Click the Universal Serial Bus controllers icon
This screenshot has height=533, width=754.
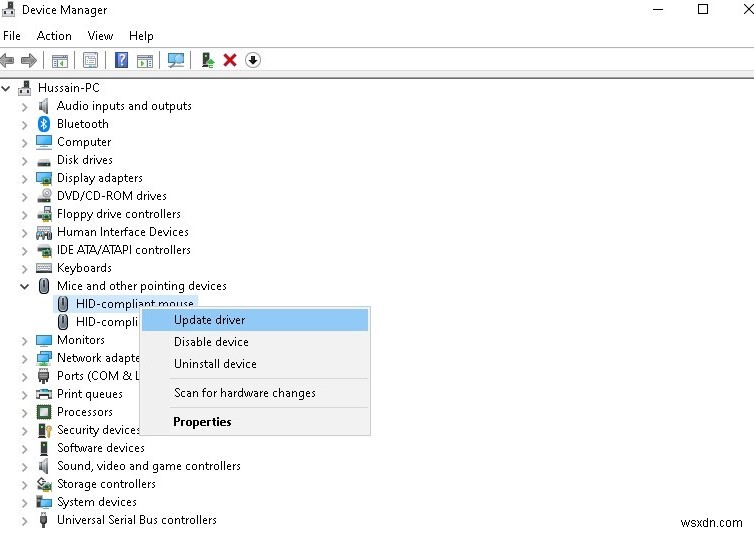point(44,520)
